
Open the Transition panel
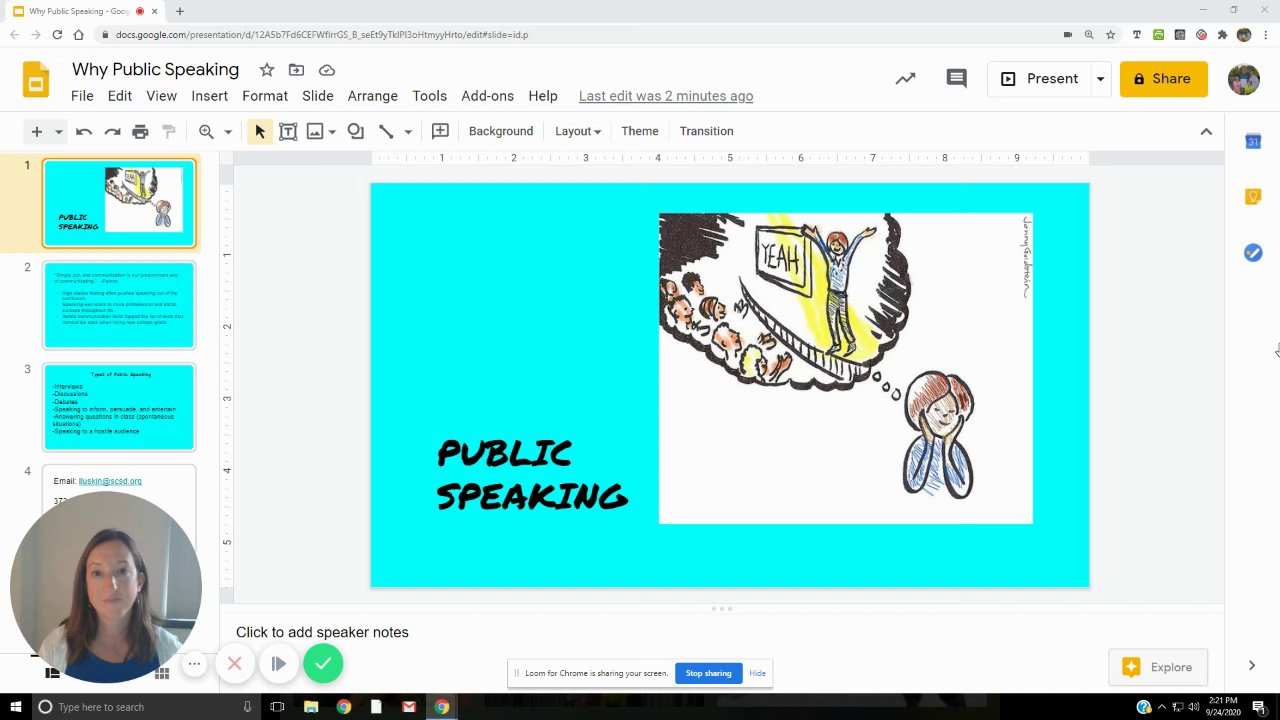[706, 131]
